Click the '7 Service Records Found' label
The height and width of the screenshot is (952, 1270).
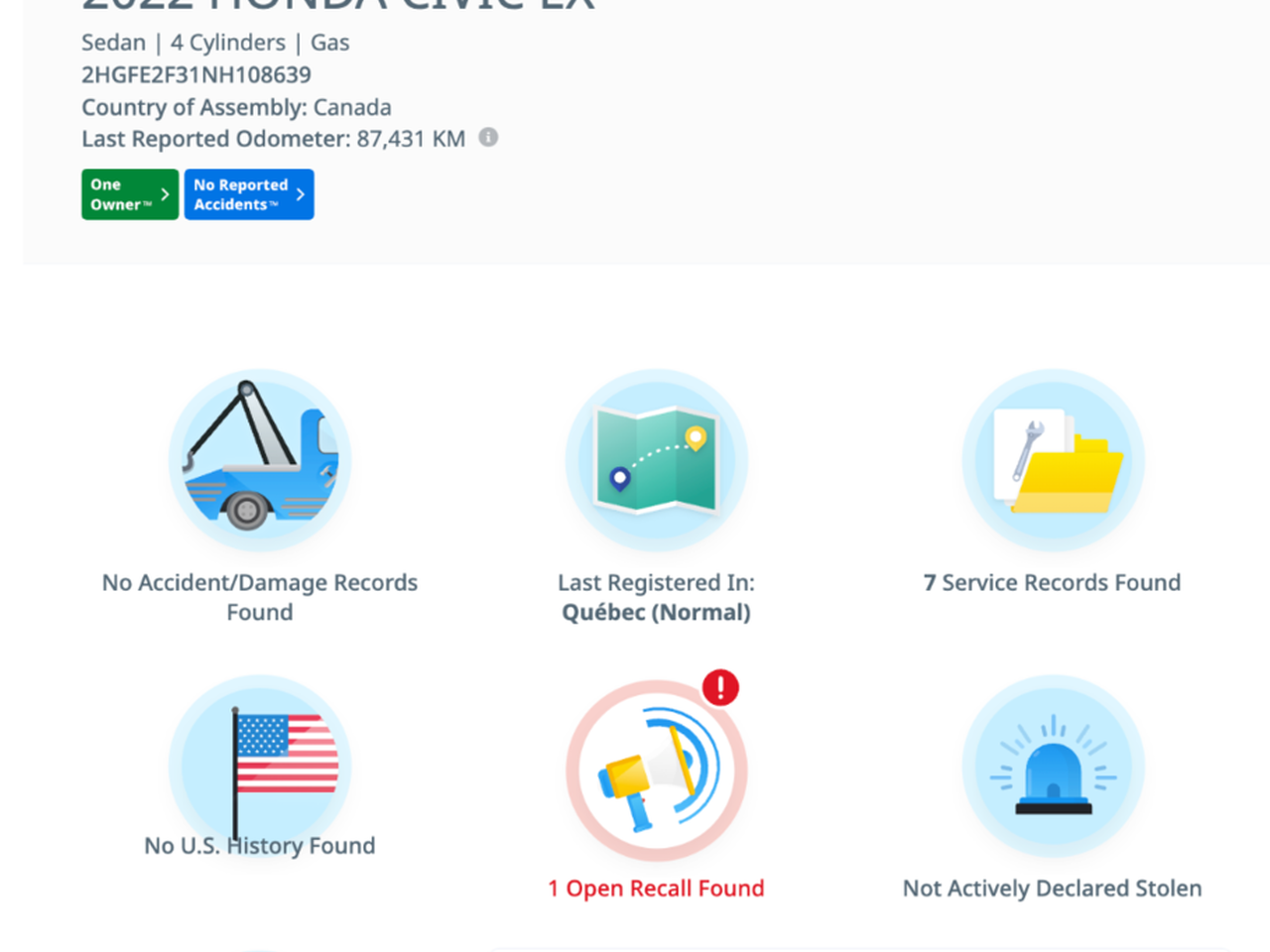1052,583
